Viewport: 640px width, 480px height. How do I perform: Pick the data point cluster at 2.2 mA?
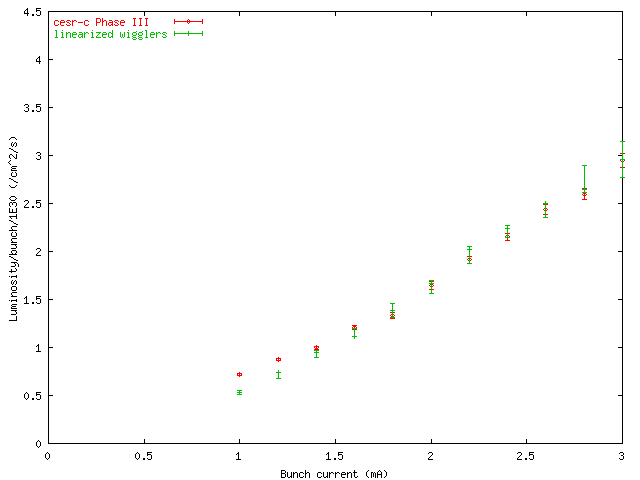click(469, 256)
